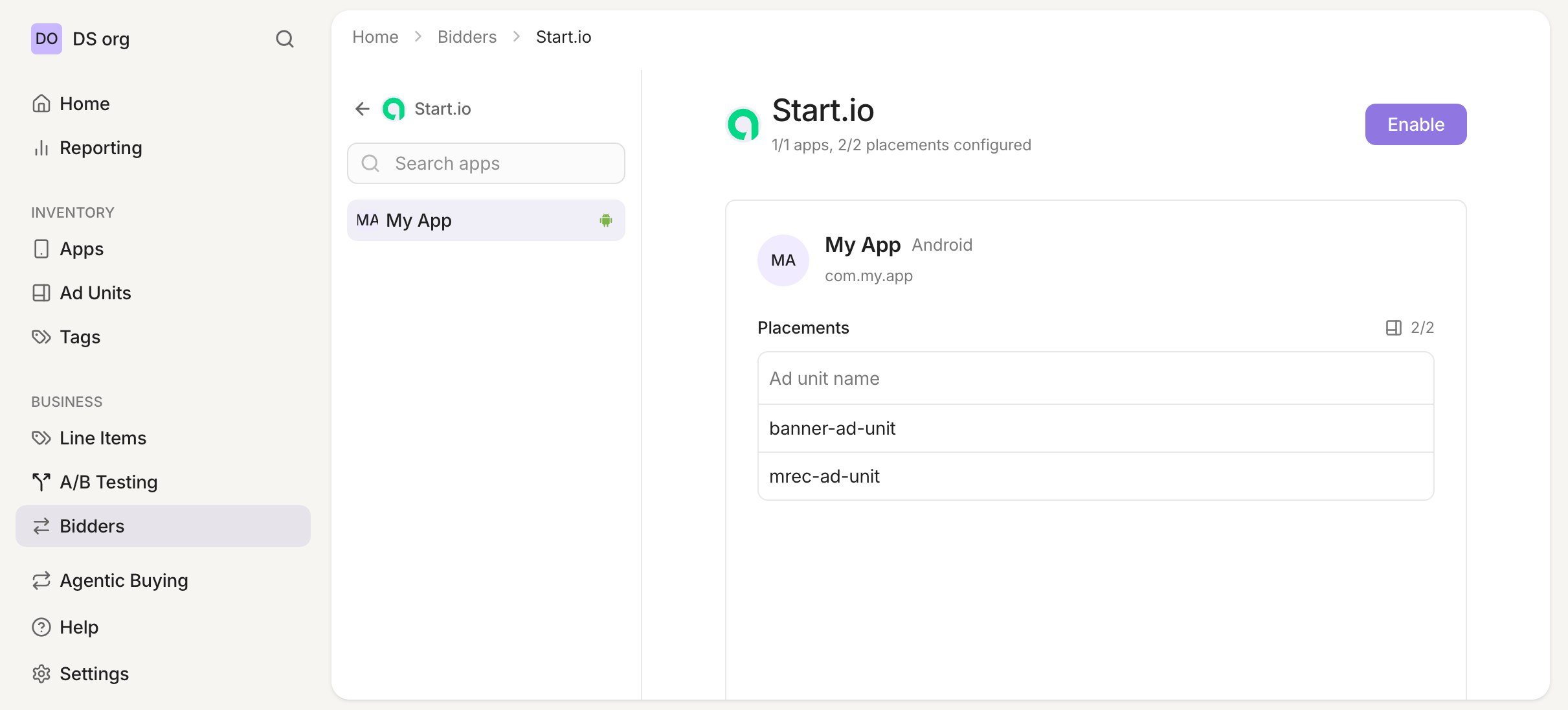The height and width of the screenshot is (710, 1568).
Task: Click the Apps phone icon
Action: point(41,249)
